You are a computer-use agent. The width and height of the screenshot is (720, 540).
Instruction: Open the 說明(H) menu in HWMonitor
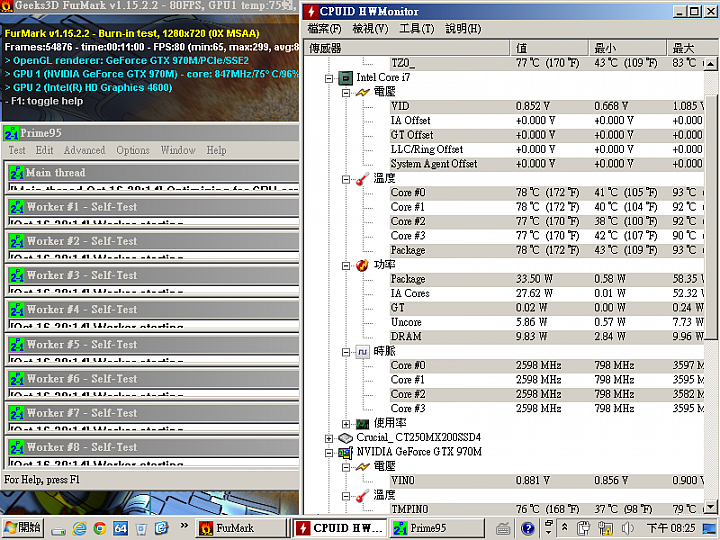pos(463,28)
